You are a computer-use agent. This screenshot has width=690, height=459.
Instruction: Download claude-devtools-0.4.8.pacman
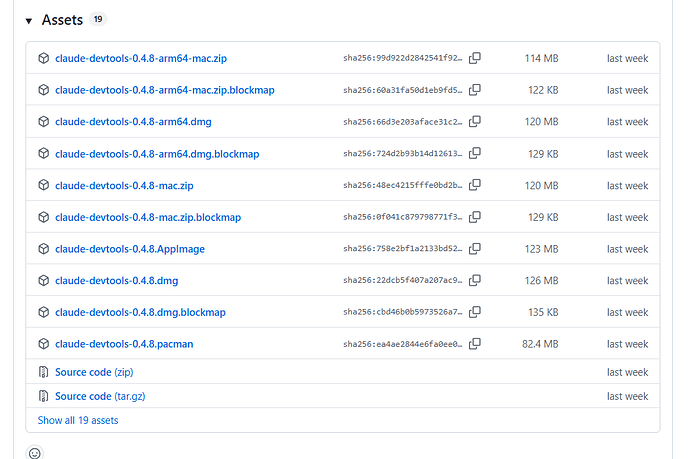point(124,344)
